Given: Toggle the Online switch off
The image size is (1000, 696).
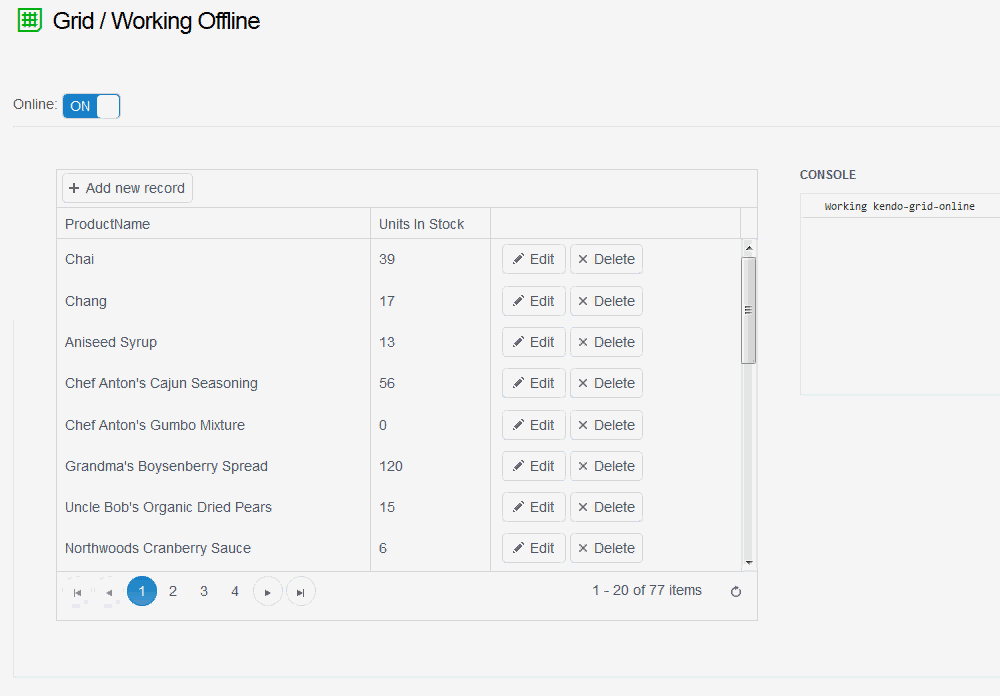Looking at the screenshot, I should point(91,106).
